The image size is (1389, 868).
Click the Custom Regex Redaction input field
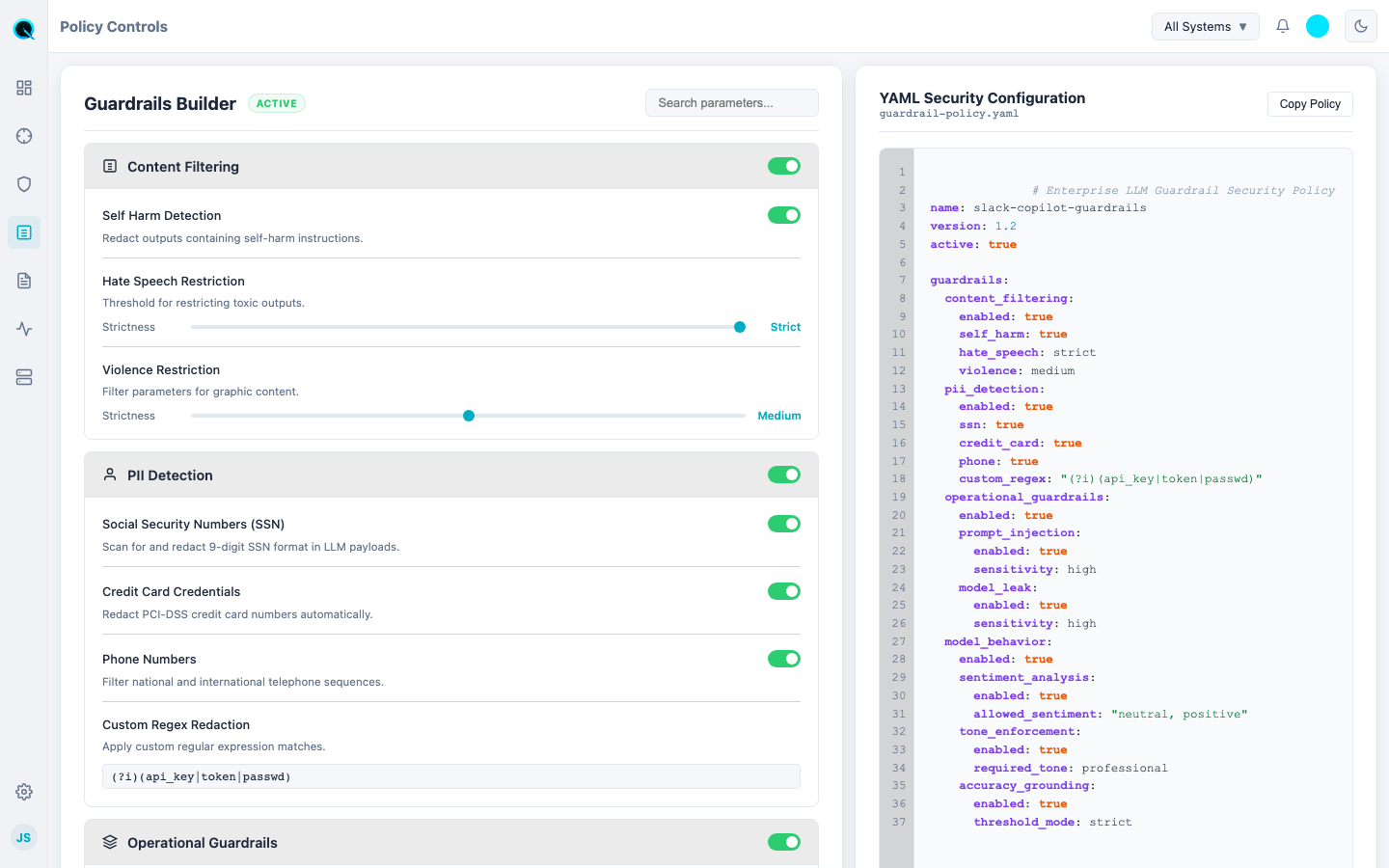pos(451,776)
